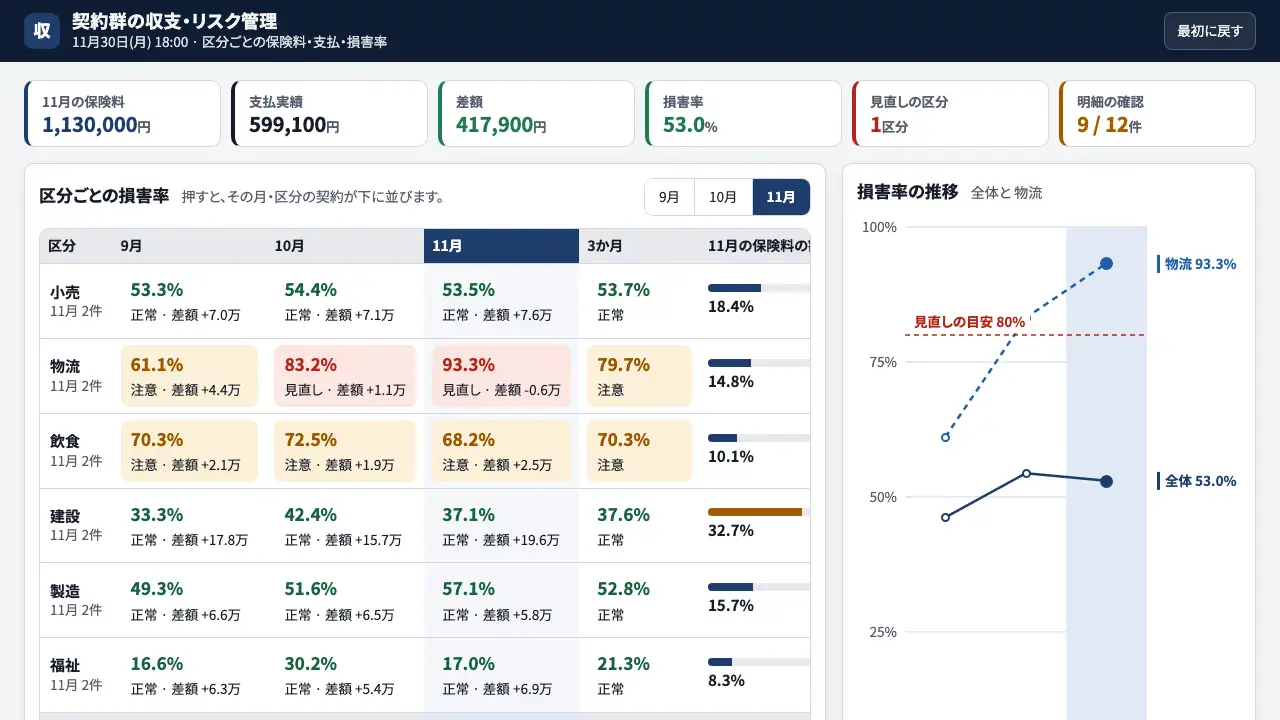Open the 明細の確認 9 / 12件 card
This screenshot has width=1280, height=720.
click(x=1157, y=114)
